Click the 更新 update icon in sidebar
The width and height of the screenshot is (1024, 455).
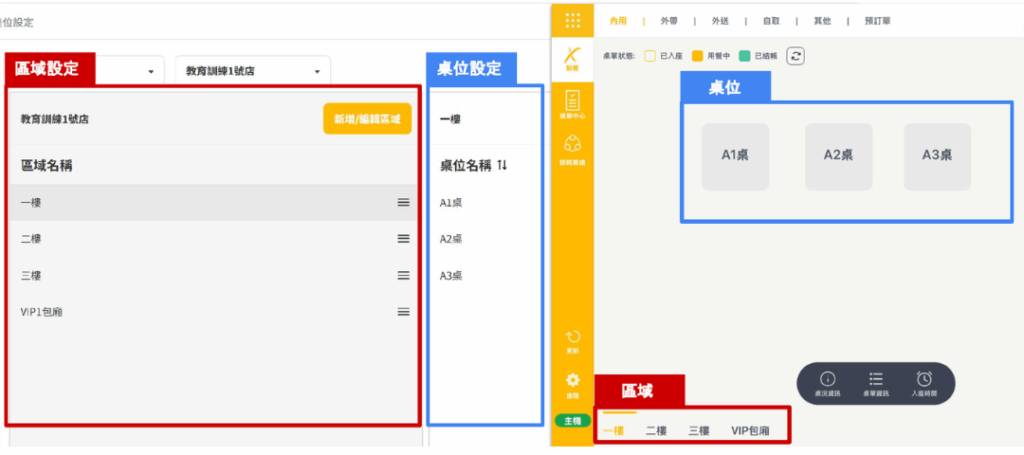pos(572,341)
